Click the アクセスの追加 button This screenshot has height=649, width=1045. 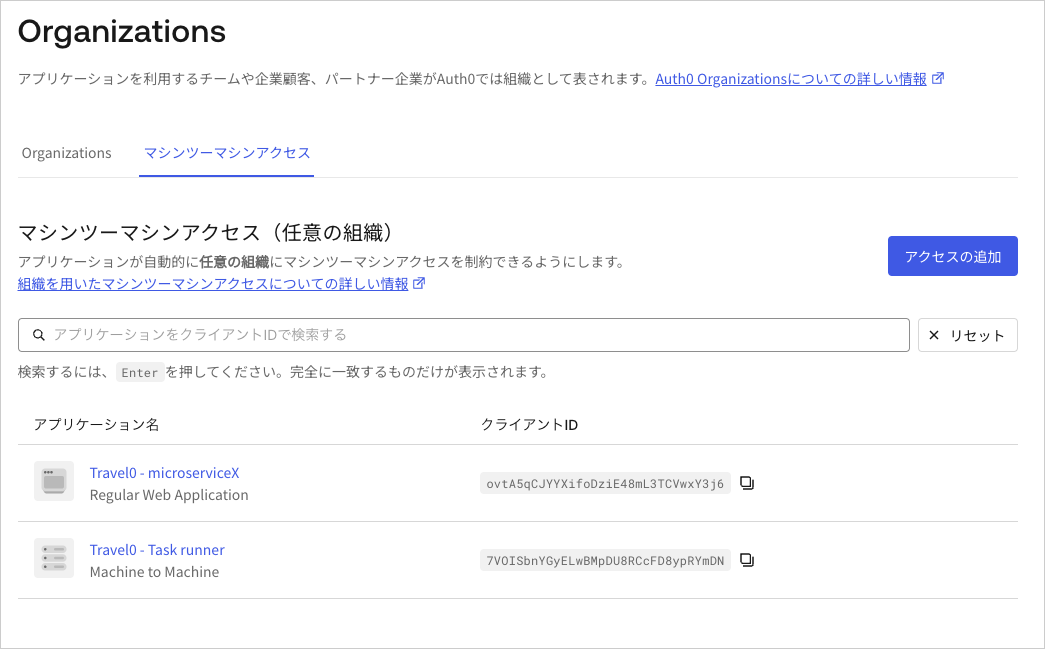952,256
